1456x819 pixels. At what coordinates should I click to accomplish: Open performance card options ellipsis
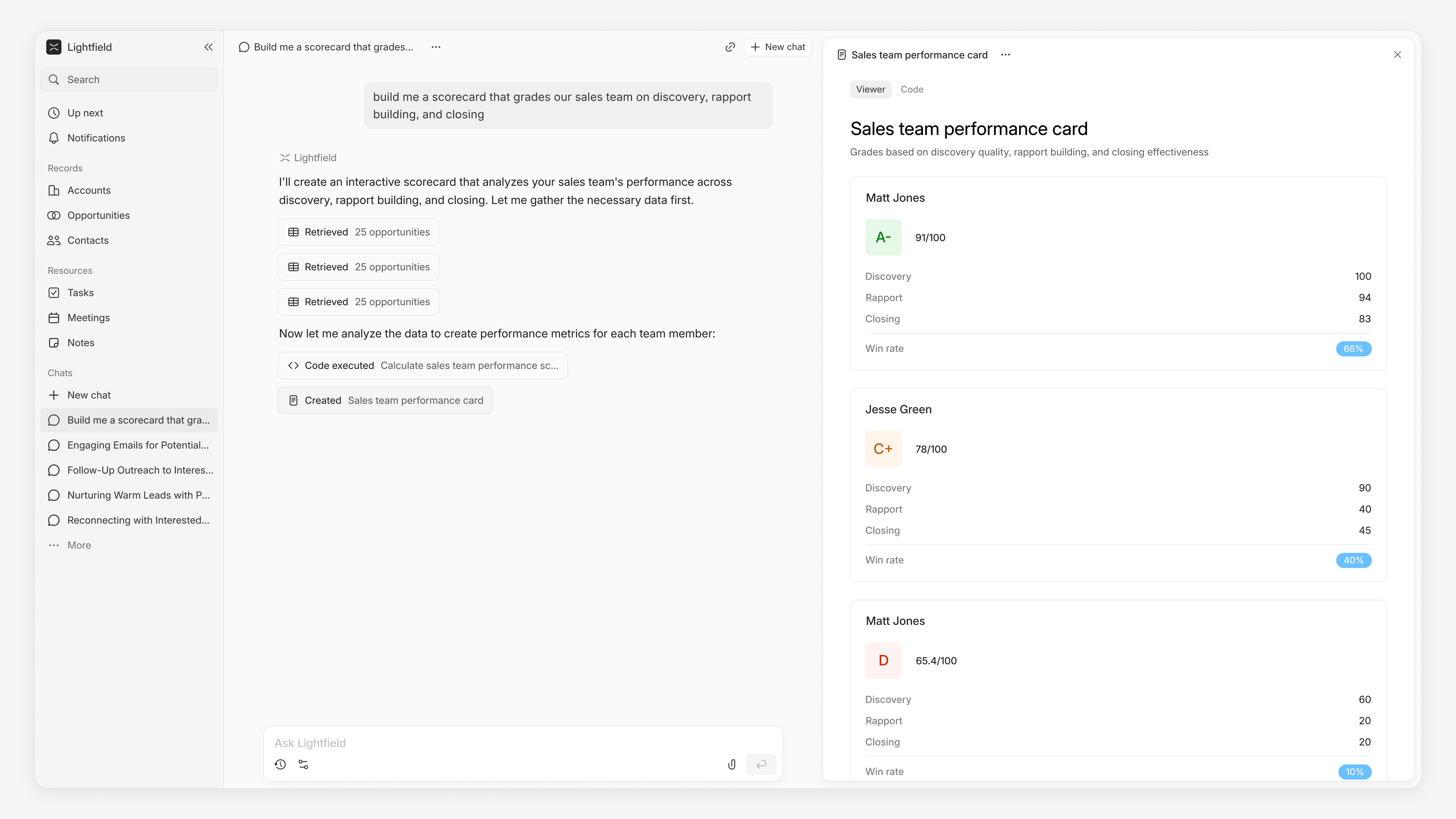click(1005, 55)
